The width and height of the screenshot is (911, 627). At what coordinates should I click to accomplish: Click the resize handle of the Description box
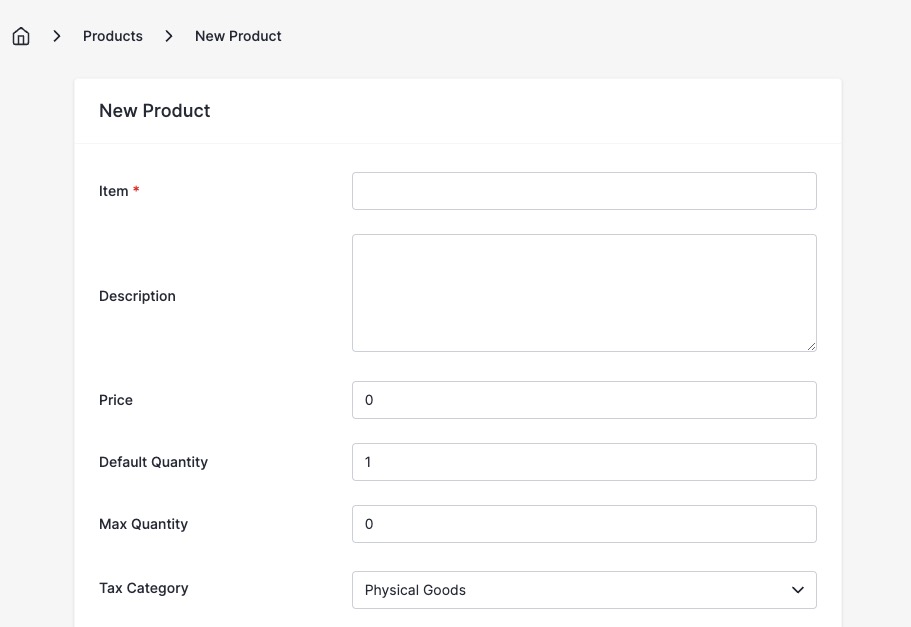click(x=812, y=347)
